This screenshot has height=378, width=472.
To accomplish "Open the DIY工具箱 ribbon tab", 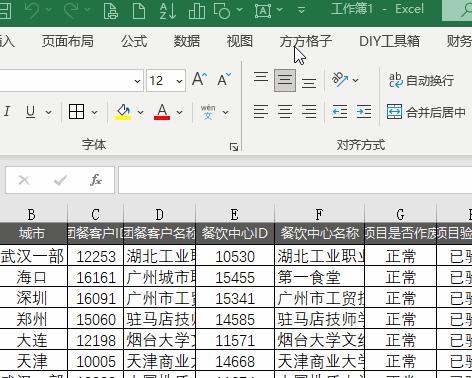I will point(389,41).
